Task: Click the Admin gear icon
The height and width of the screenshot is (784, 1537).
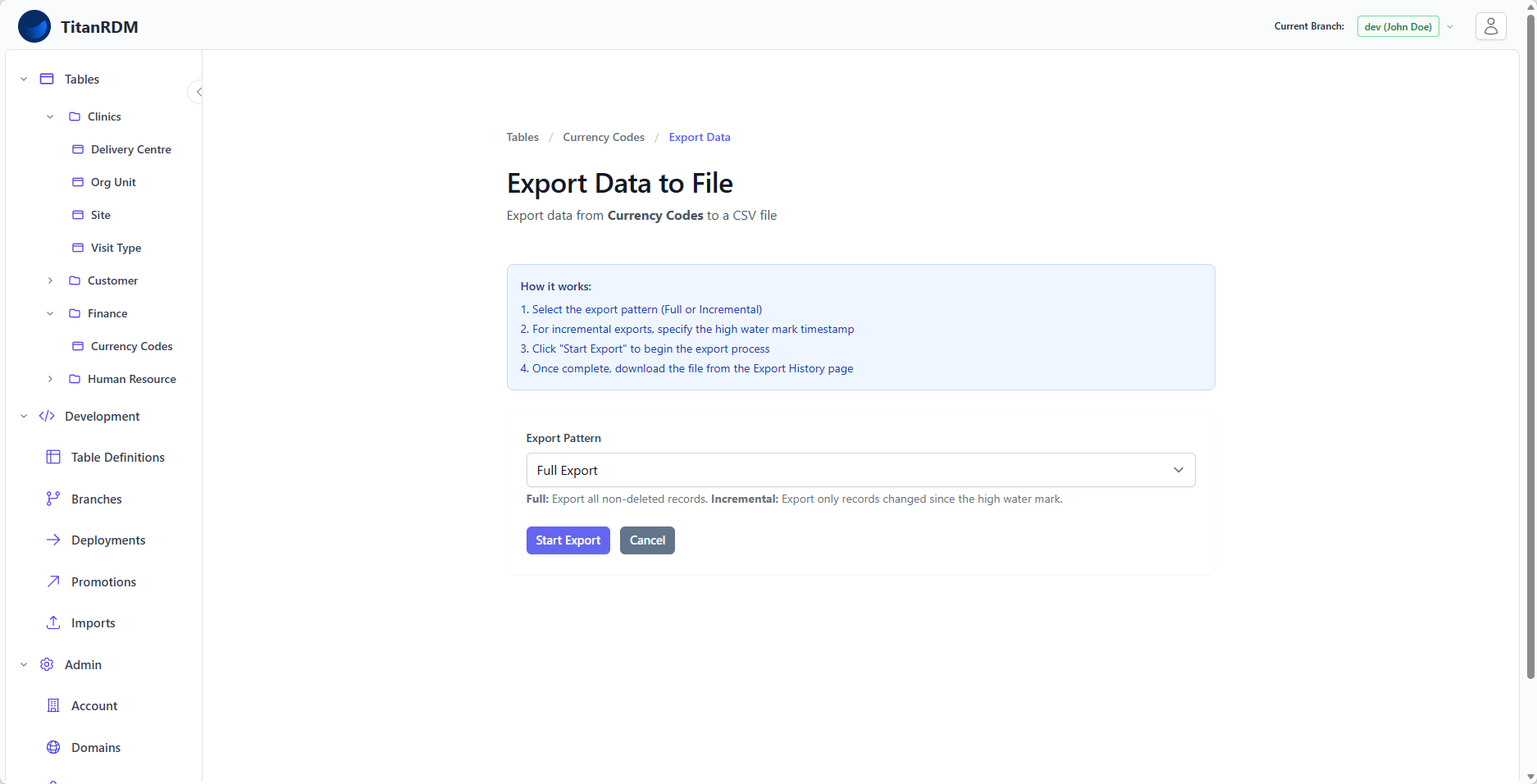Action: pyautogui.click(x=47, y=664)
